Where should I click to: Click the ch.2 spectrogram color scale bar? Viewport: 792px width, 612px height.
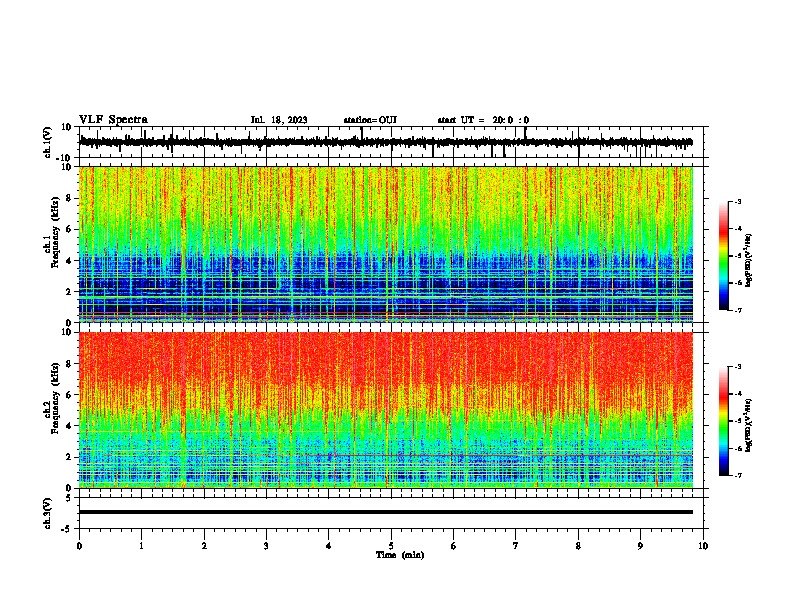pos(724,421)
